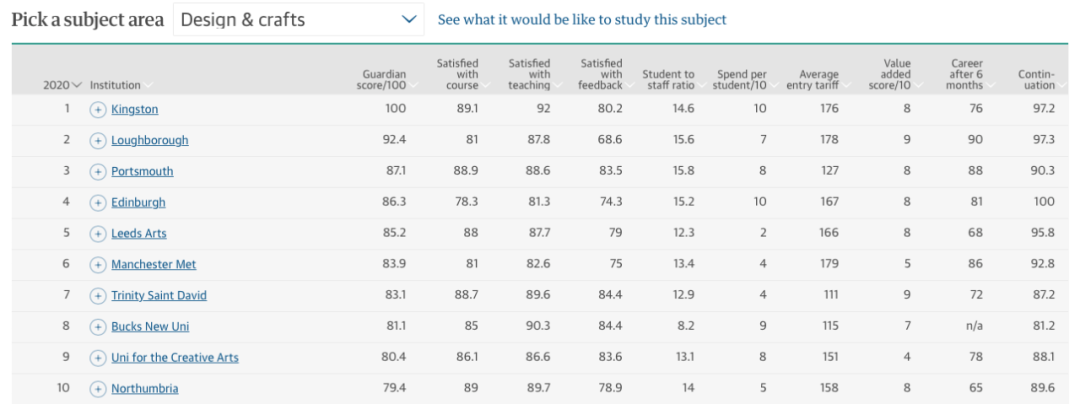The width and height of the screenshot is (1080, 404).
Task: Click plus icon next to Bucks New Uni
Action: click(98, 327)
